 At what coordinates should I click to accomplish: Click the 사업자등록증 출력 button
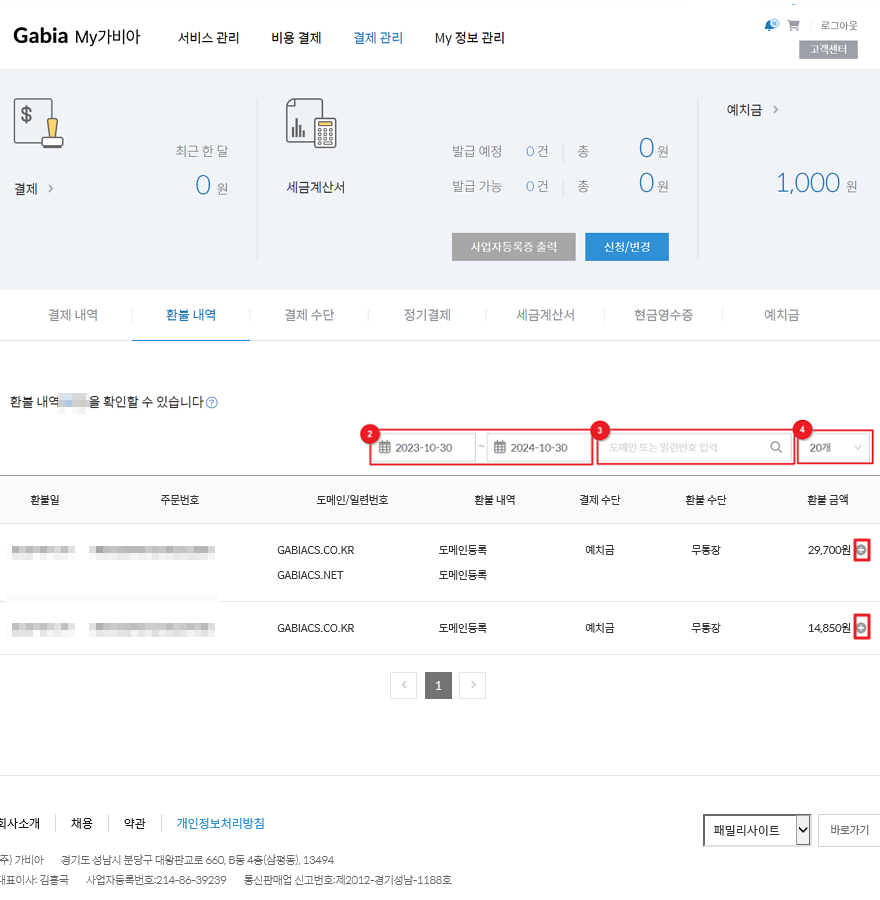[x=514, y=247]
